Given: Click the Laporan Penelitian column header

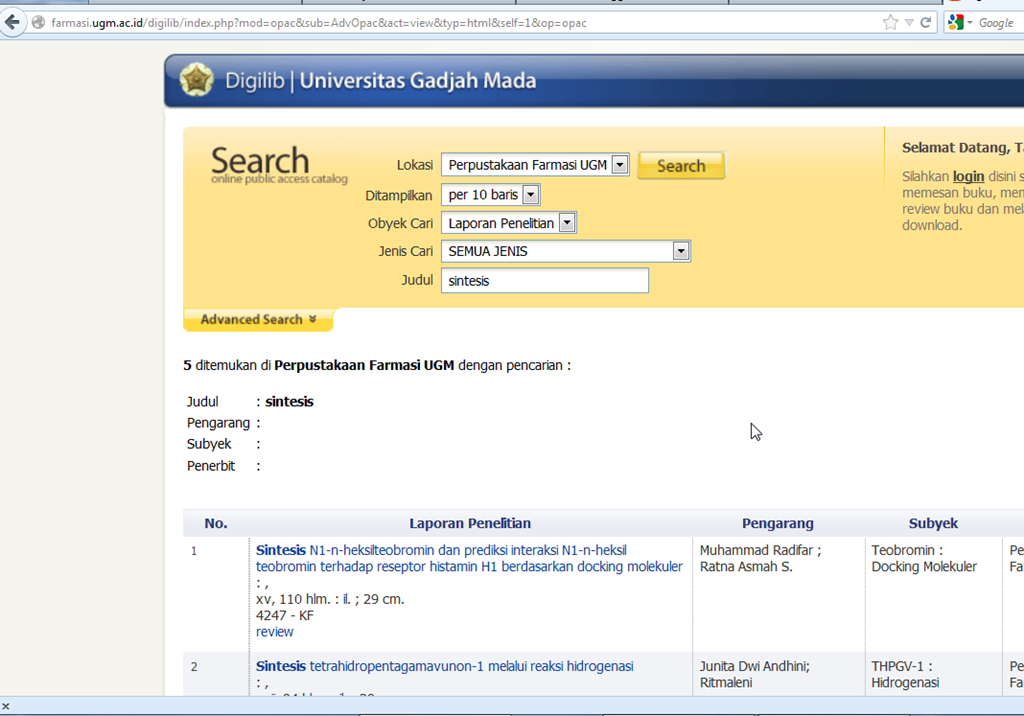Looking at the screenshot, I should point(470,523).
